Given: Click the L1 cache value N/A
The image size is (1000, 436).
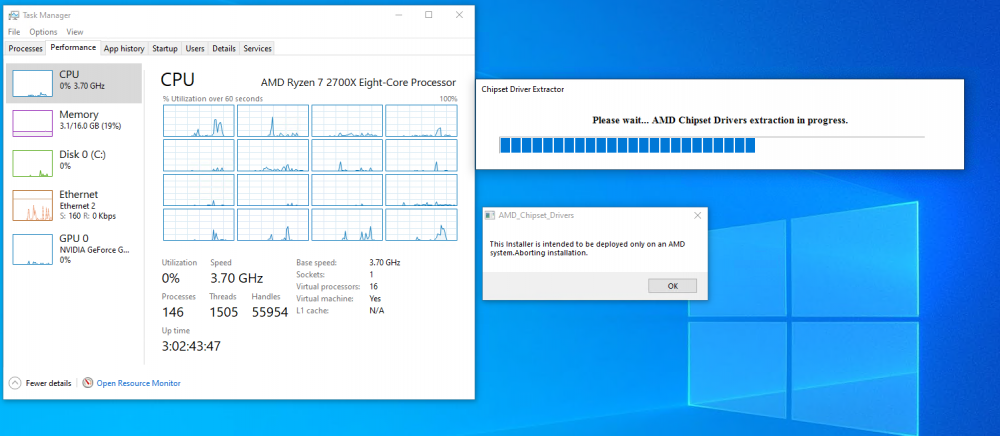Looking at the screenshot, I should point(376,310).
